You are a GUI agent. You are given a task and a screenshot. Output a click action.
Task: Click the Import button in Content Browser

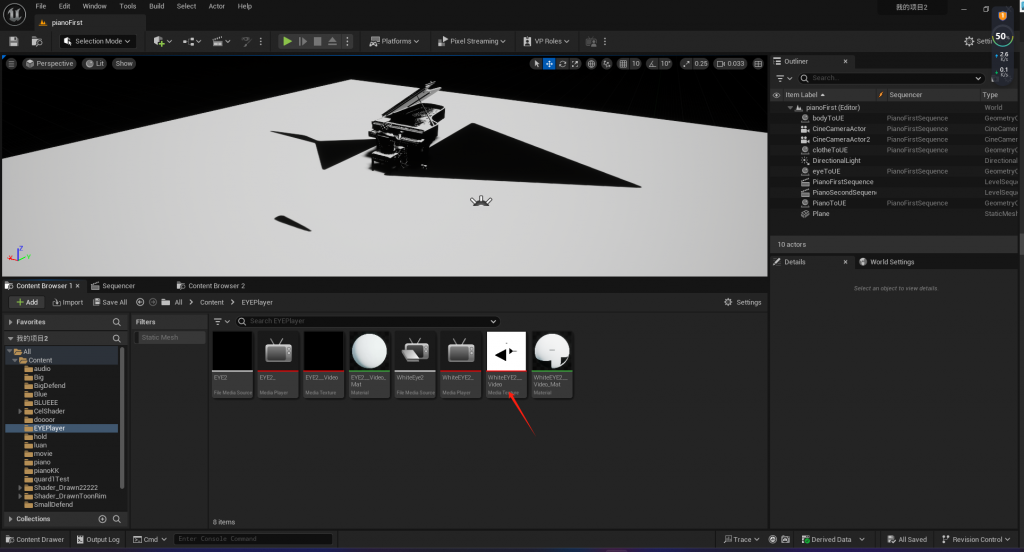pyautogui.click(x=67, y=302)
